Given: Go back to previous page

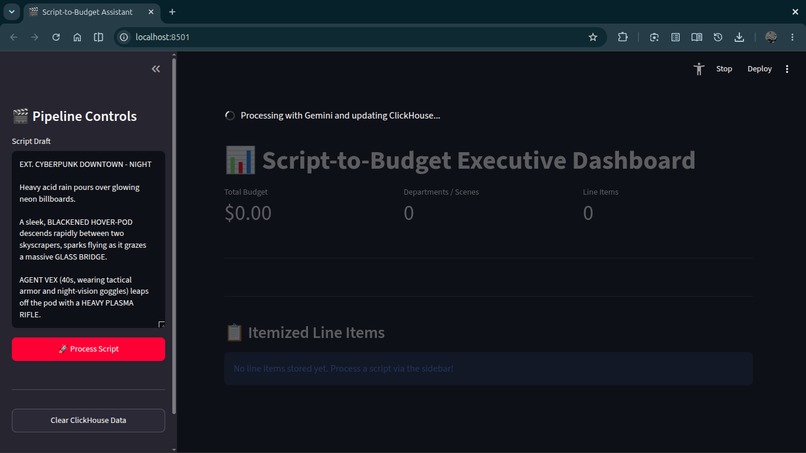Looking at the screenshot, I should [14, 37].
